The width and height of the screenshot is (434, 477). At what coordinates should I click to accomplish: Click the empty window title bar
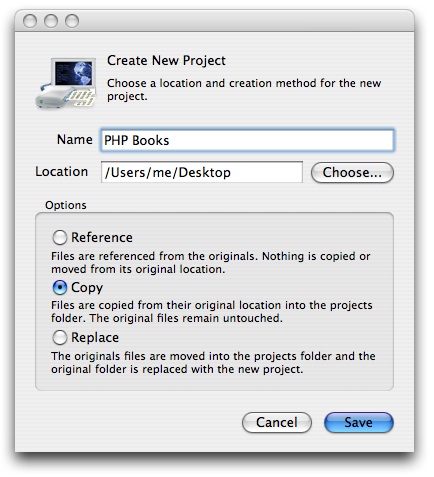[x=247, y=21]
